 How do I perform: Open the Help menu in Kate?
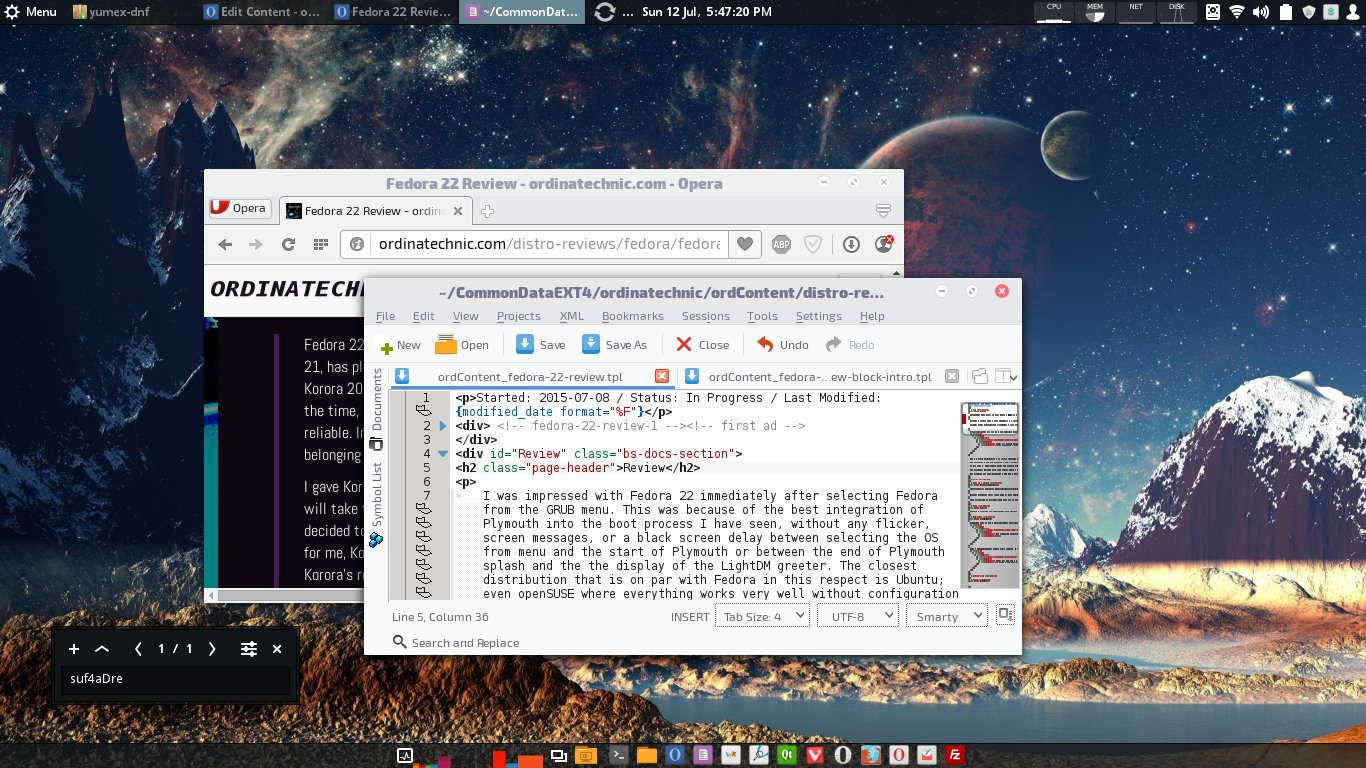click(872, 316)
